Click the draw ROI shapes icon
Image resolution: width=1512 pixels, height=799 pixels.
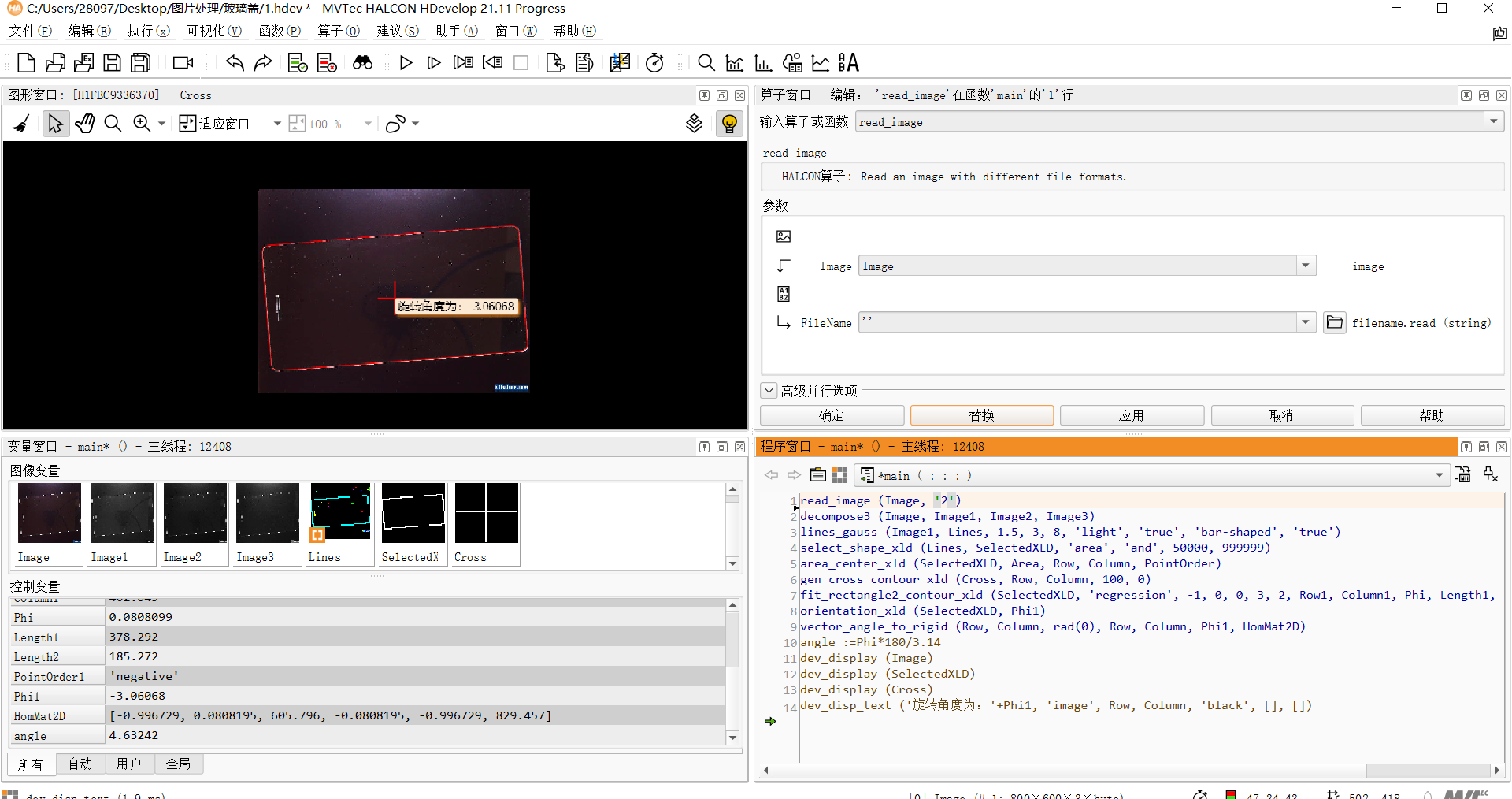pos(395,124)
